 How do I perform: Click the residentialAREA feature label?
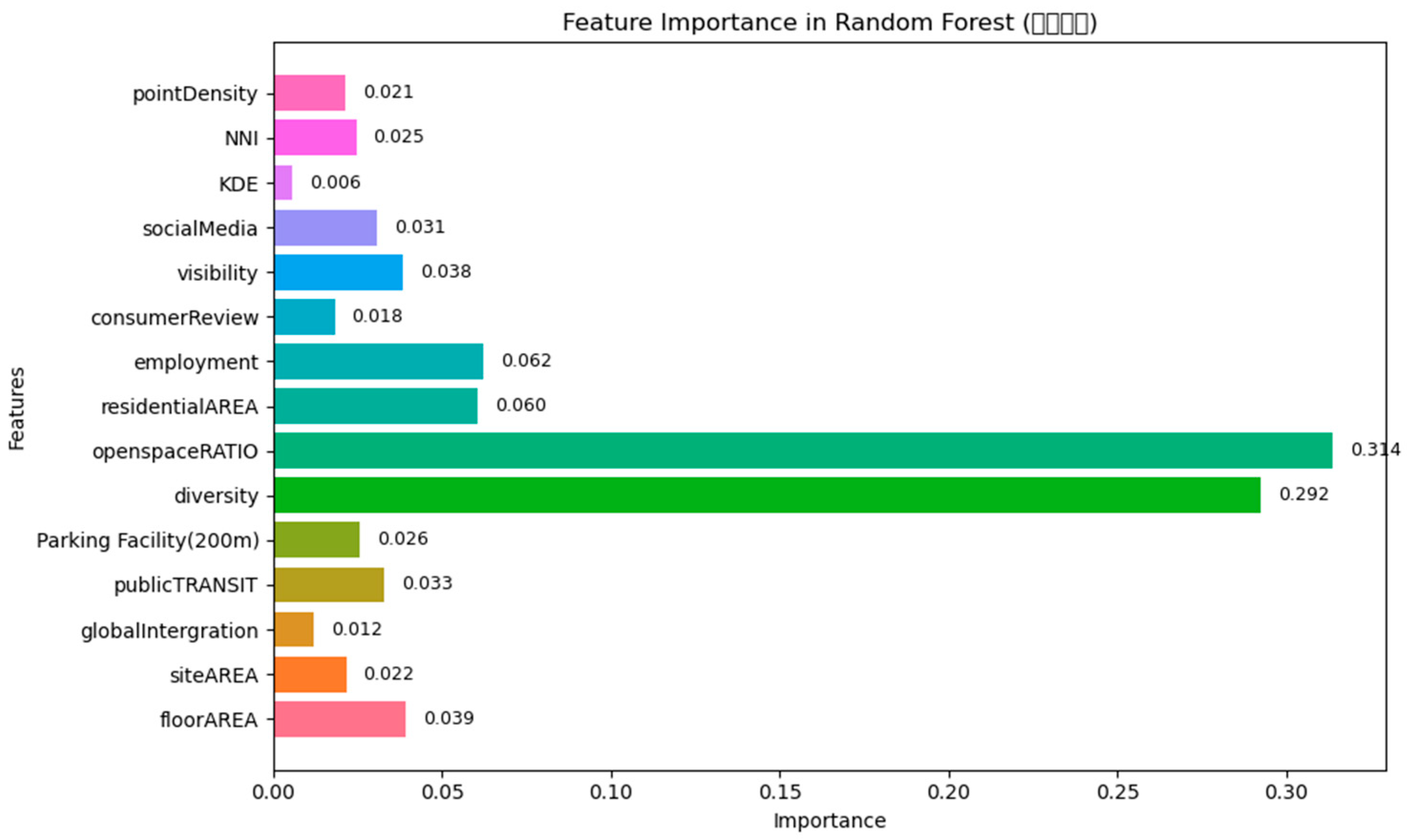[x=180, y=407]
